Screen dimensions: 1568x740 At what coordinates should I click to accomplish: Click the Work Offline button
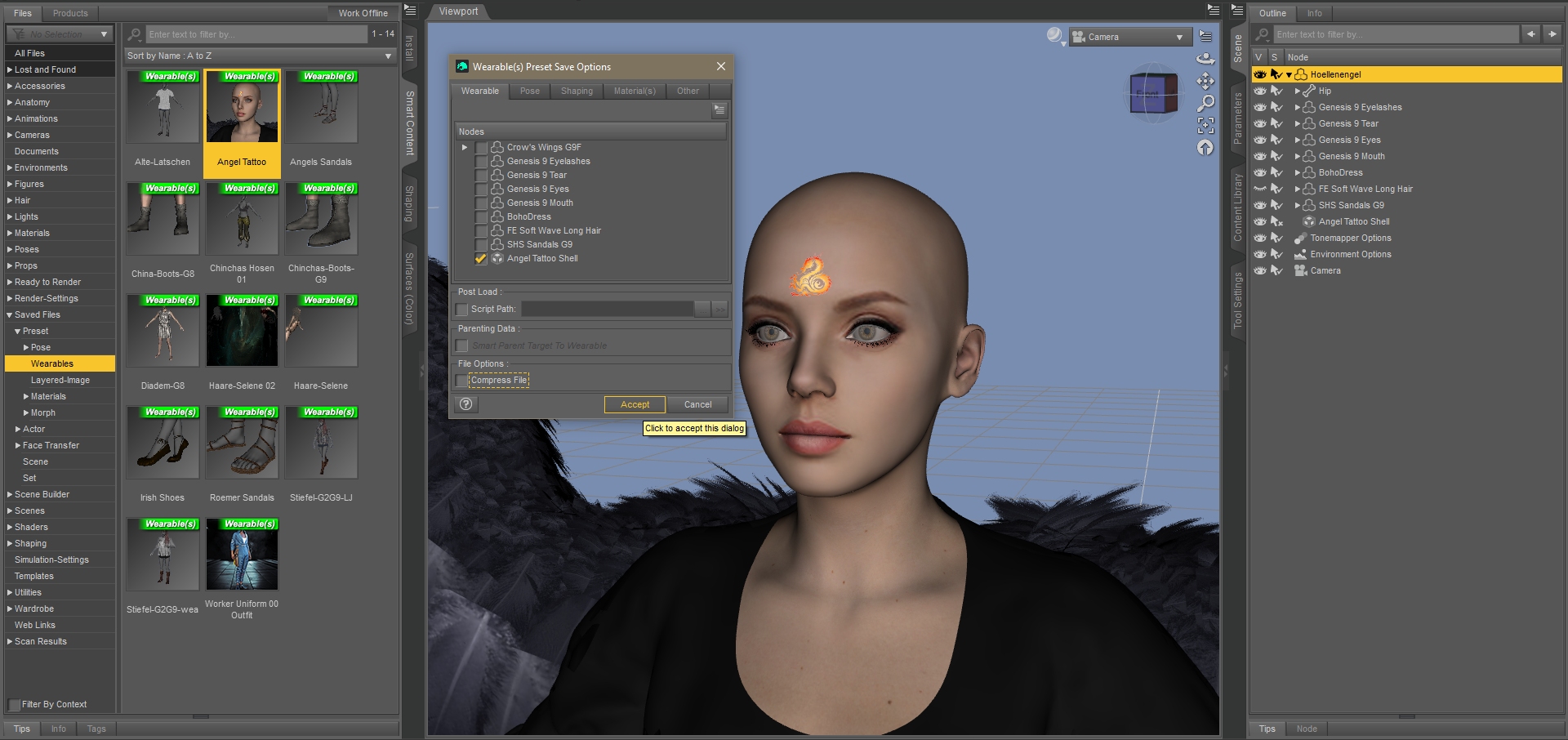coord(363,13)
